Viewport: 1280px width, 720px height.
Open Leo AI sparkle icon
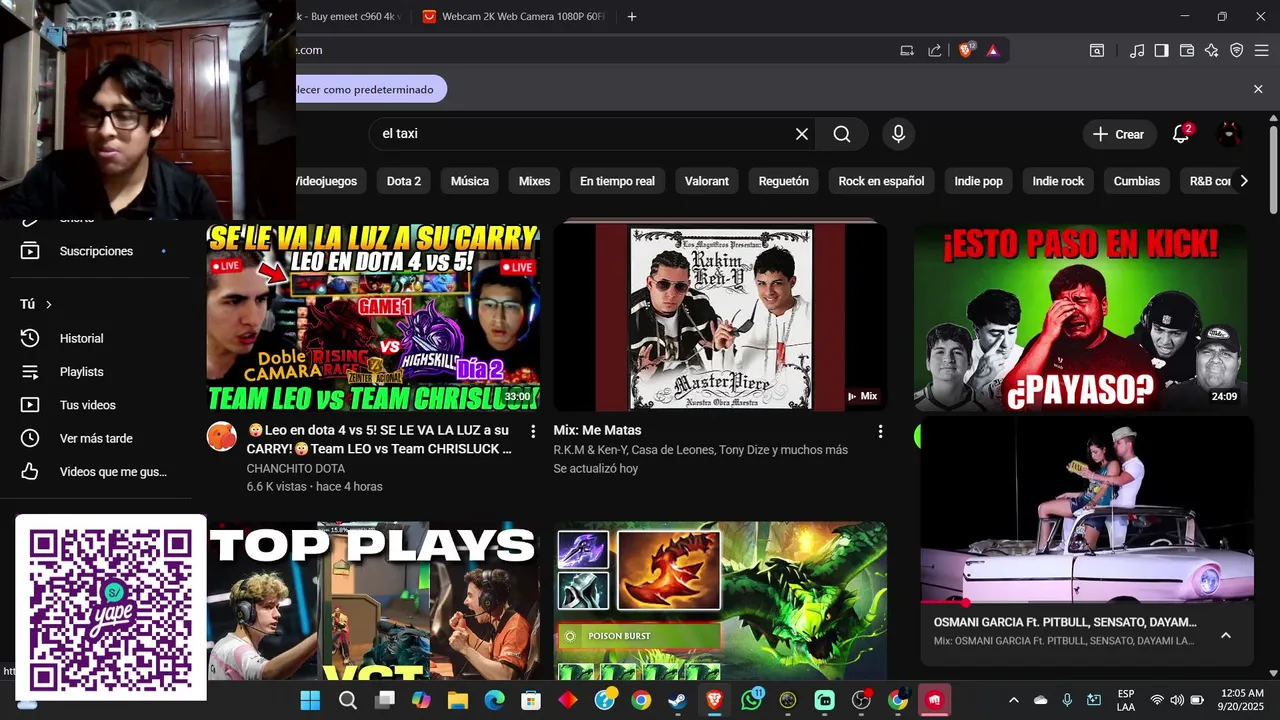click(1212, 50)
